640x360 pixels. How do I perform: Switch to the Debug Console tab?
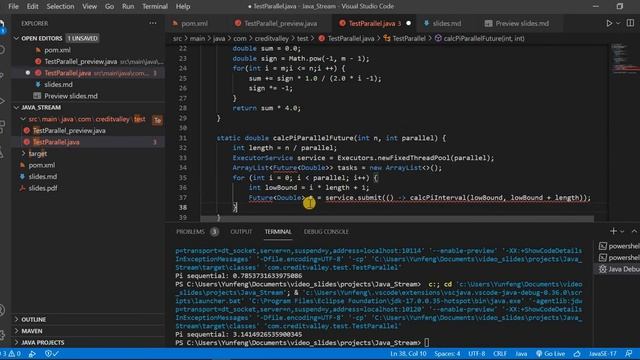[326, 231]
